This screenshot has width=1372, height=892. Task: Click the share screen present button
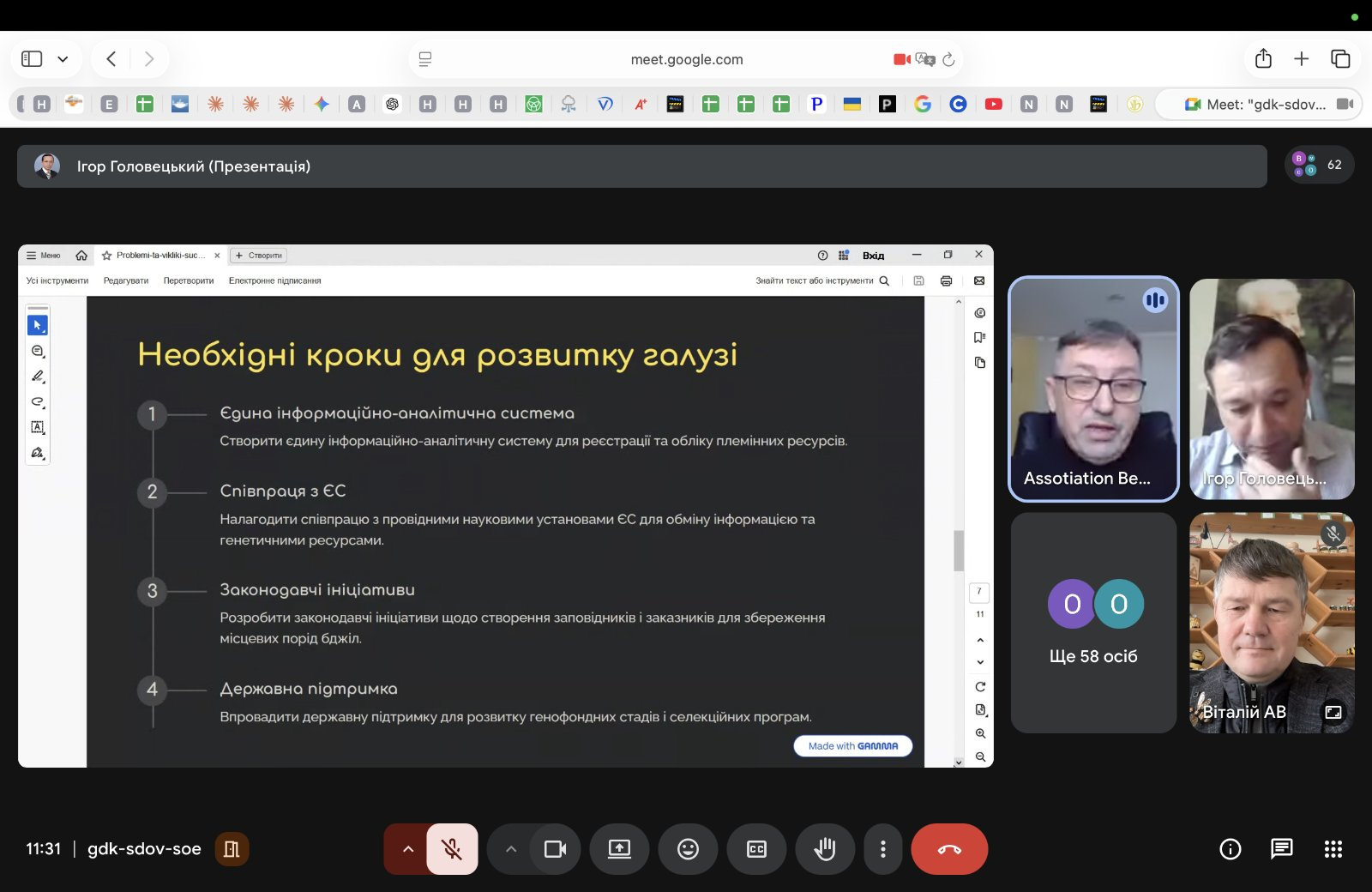(619, 849)
